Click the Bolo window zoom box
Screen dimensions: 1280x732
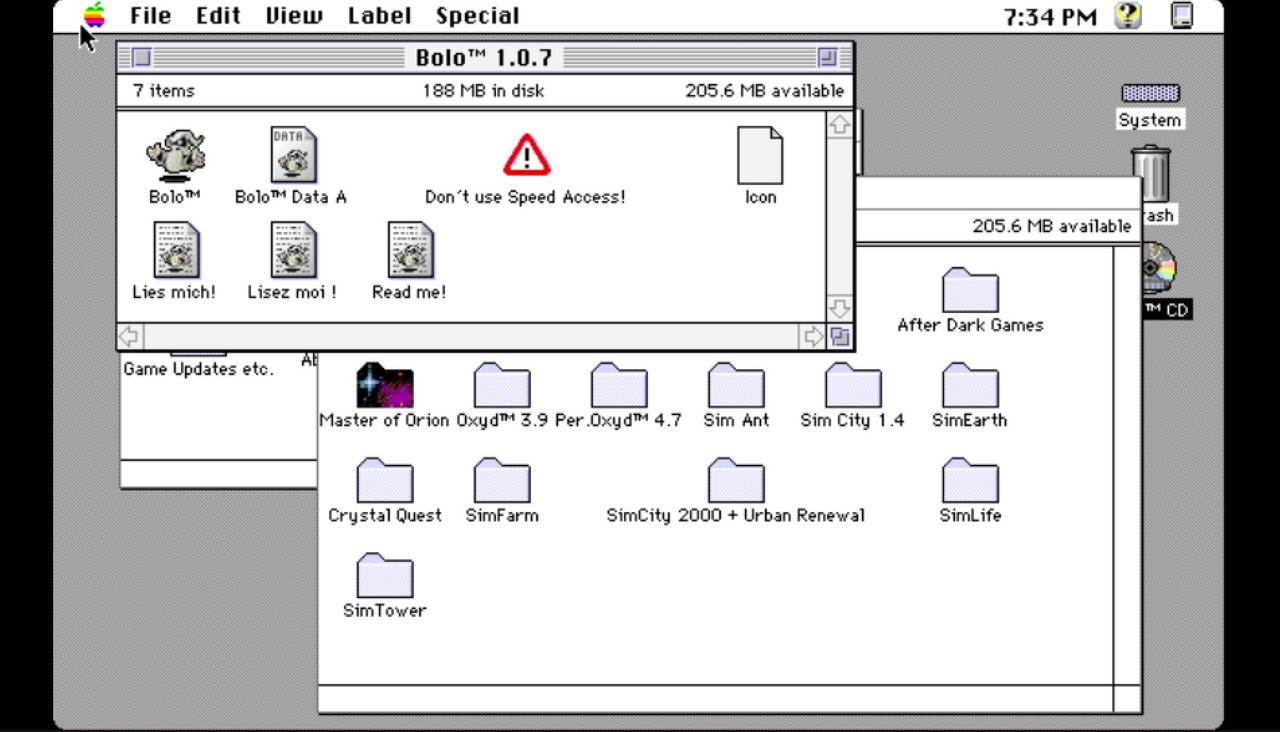coord(828,57)
